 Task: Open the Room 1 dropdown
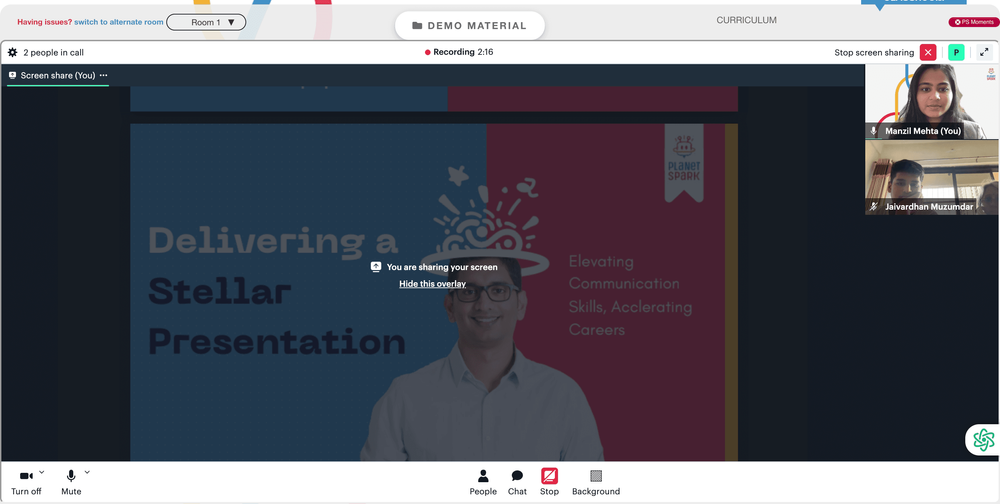tap(206, 22)
